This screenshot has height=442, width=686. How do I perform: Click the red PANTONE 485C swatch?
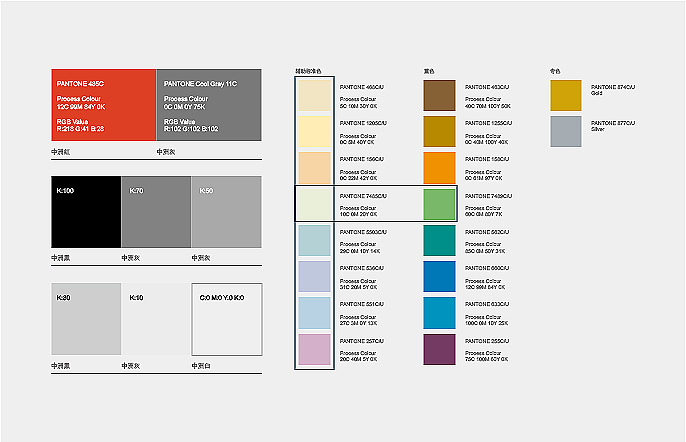pos(103,104)
